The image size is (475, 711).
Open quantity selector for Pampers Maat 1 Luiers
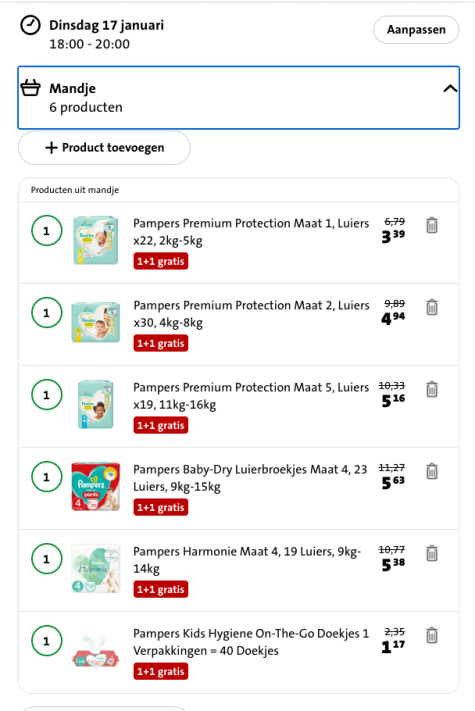(47, 231)
